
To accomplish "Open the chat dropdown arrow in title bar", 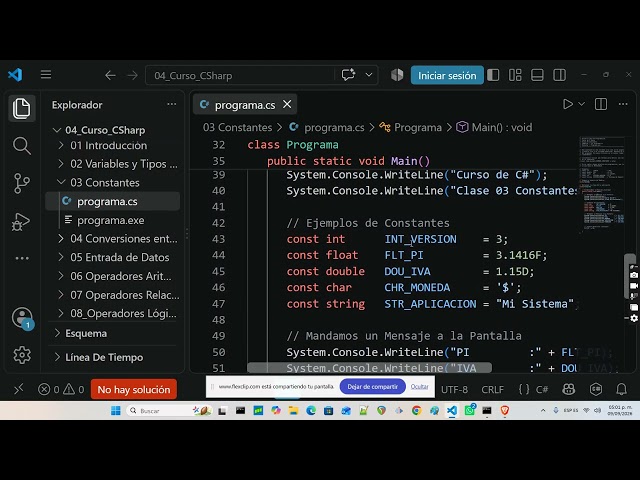I will click(369, 75).
